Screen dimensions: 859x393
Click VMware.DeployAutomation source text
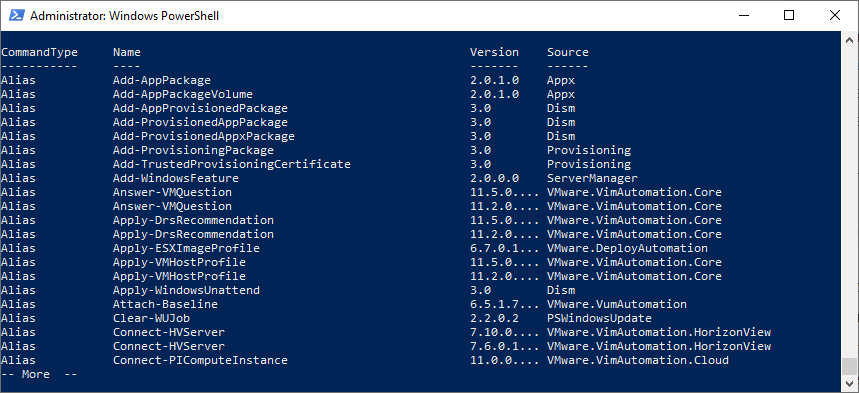click(627, 248)
